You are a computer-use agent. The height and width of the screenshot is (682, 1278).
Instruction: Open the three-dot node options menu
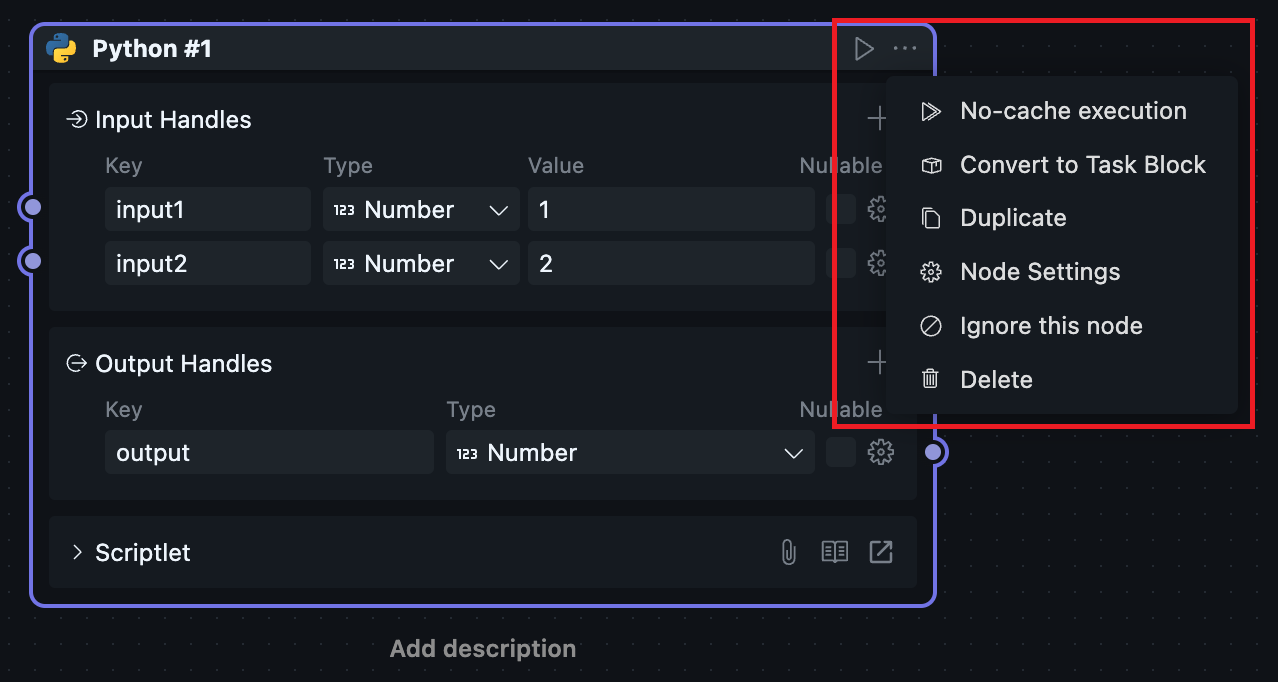pyautogui.click(x=905, y=49)
